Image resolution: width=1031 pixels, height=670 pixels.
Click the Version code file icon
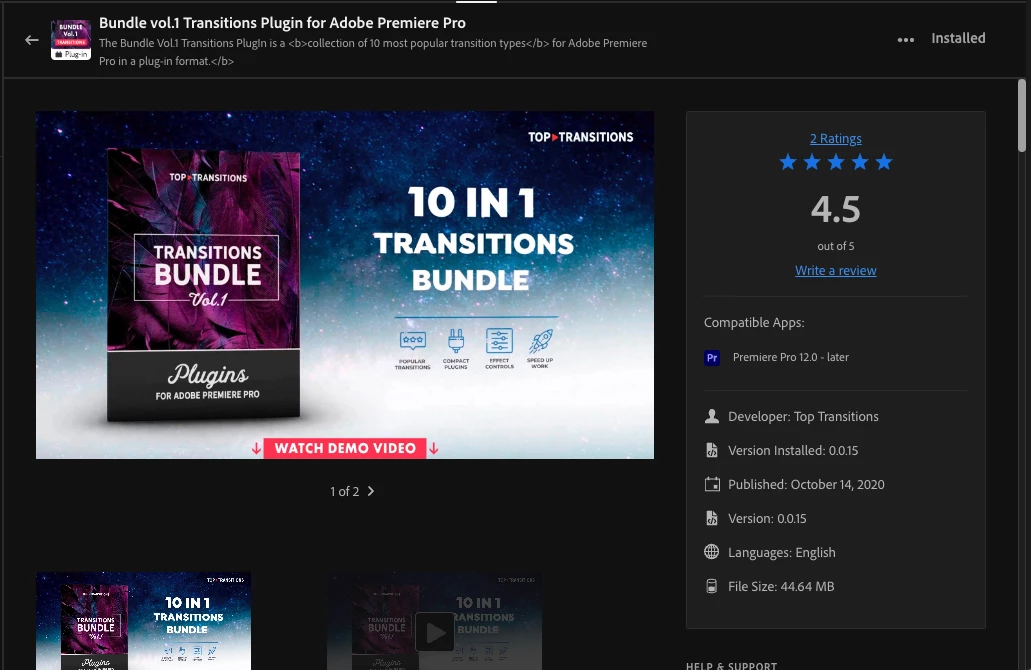[711, 518]
